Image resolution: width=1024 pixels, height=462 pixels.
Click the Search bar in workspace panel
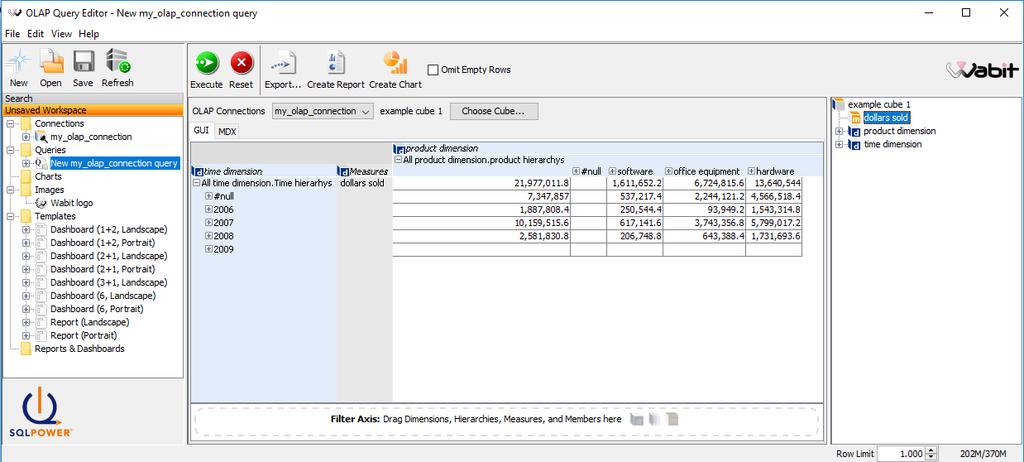(x=93, y=99)
